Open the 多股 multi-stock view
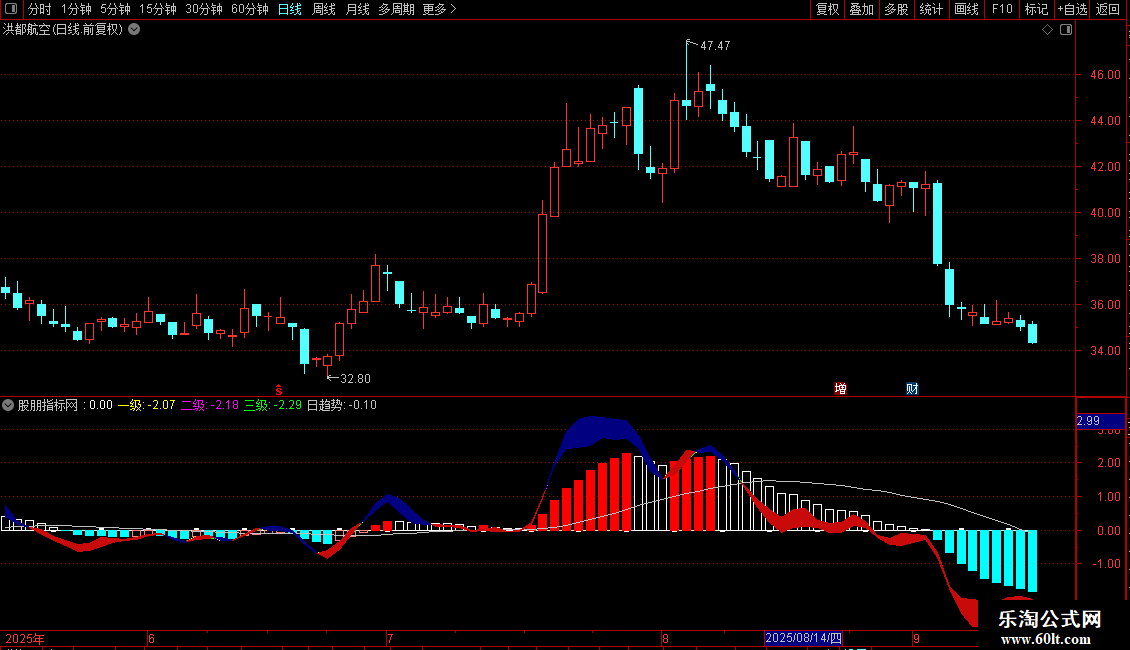This screenshot has width=1130, height=650. (x=897, y=9)
